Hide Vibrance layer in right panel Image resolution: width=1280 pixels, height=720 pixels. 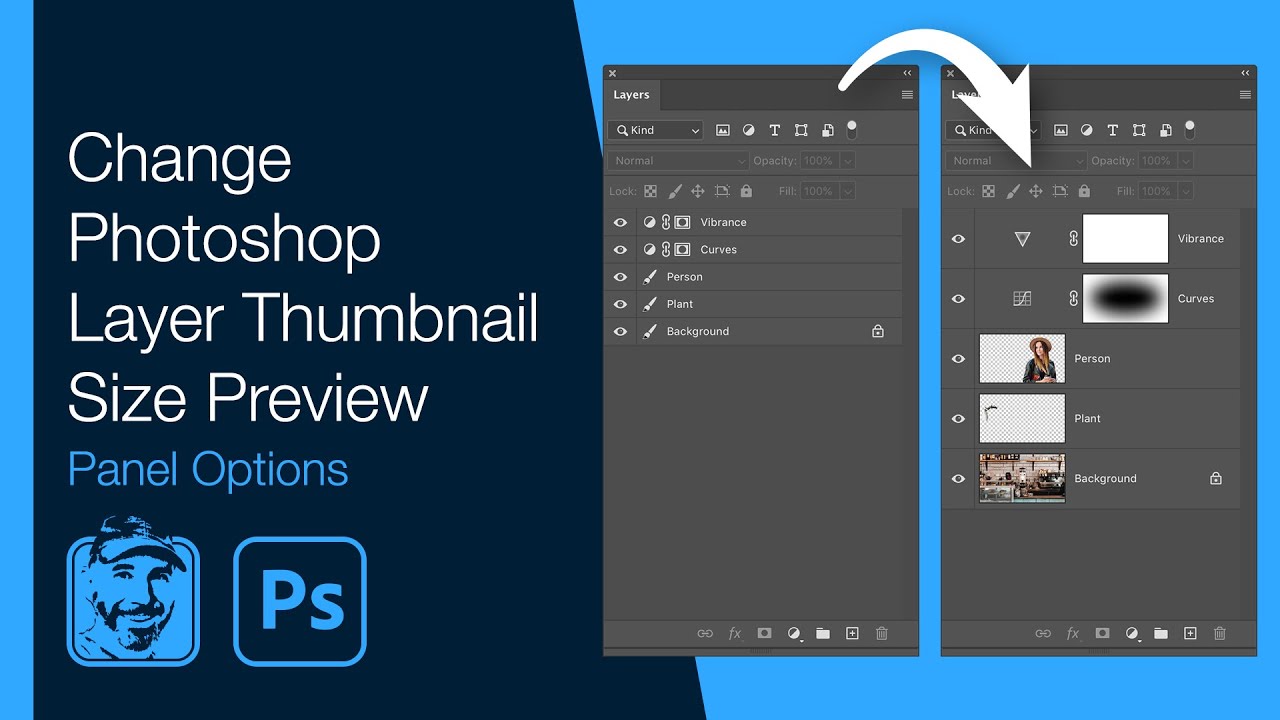[x=958, y=239]
